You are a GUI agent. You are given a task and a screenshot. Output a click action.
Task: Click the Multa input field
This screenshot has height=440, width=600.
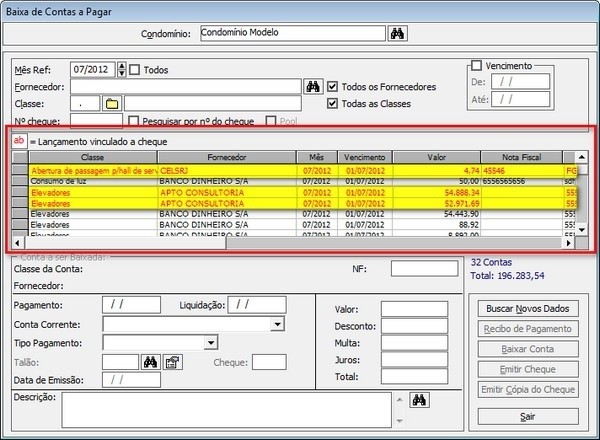pos(414,343)
